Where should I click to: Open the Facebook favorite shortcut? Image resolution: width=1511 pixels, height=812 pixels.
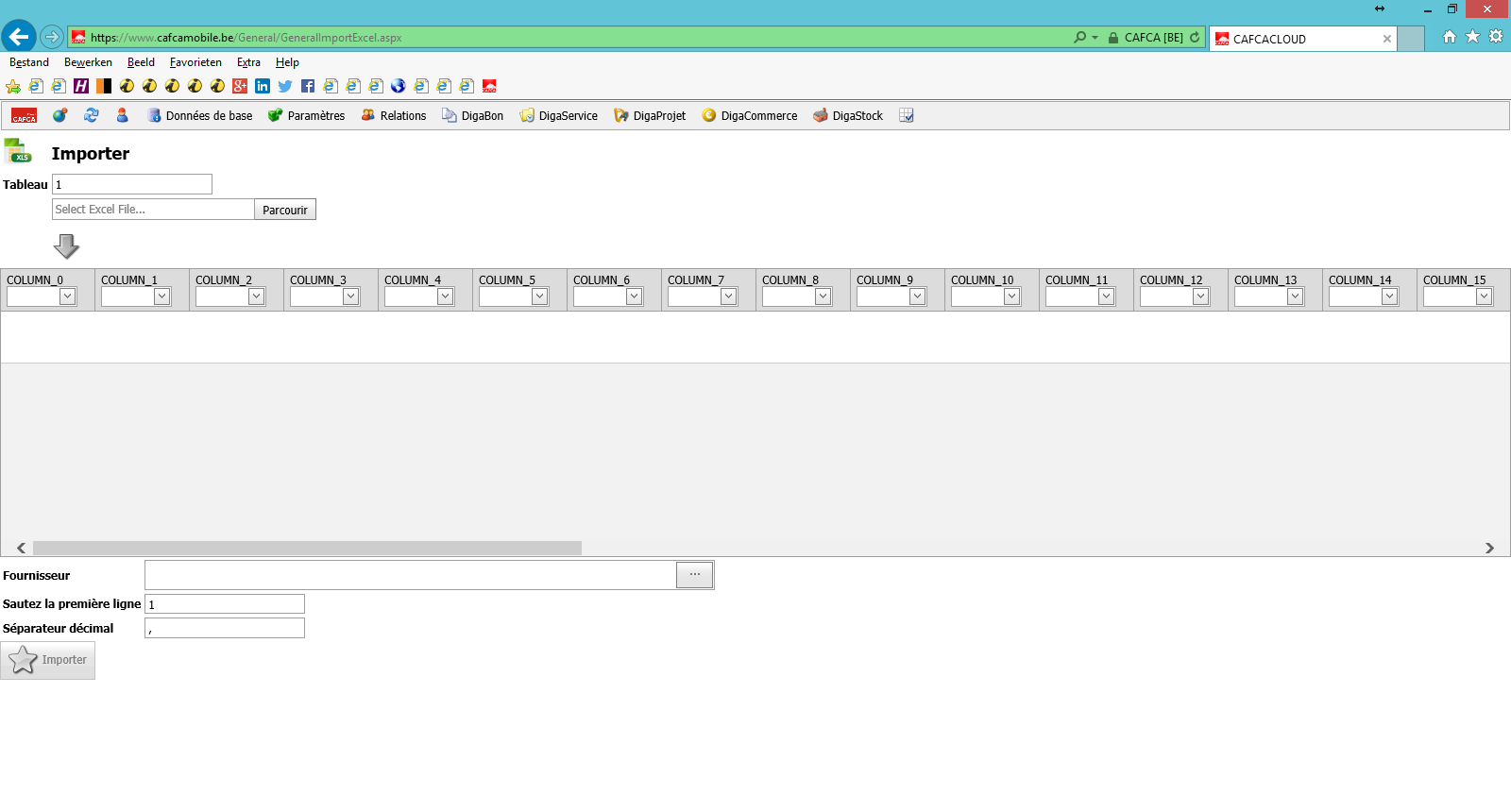pyautogui.click(x=308, y=86)
